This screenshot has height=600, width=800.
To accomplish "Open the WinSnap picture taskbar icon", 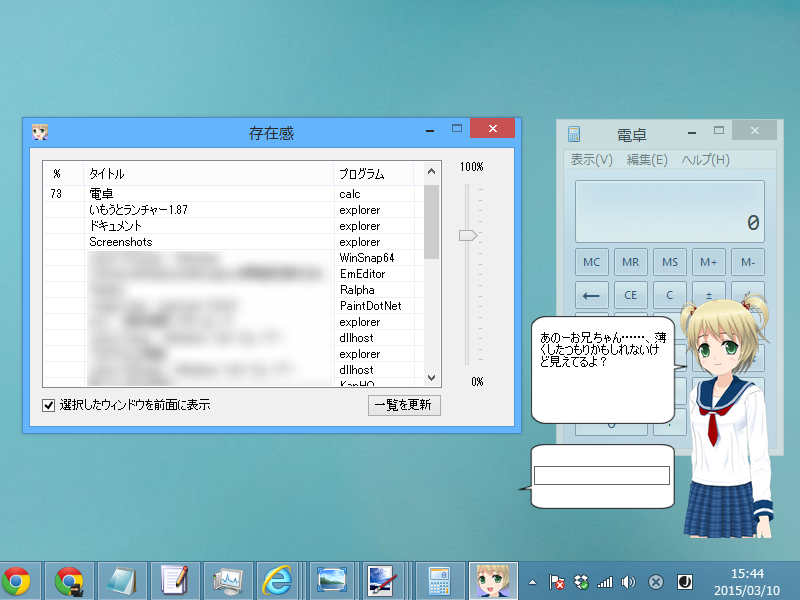I will [332, 580].
